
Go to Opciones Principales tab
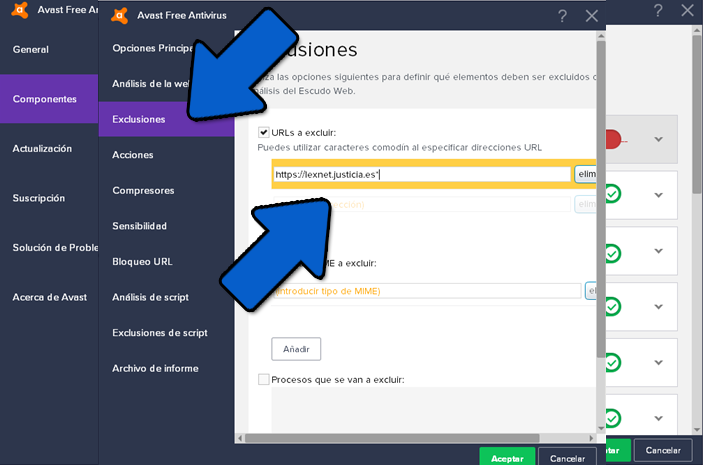[152, 48]
